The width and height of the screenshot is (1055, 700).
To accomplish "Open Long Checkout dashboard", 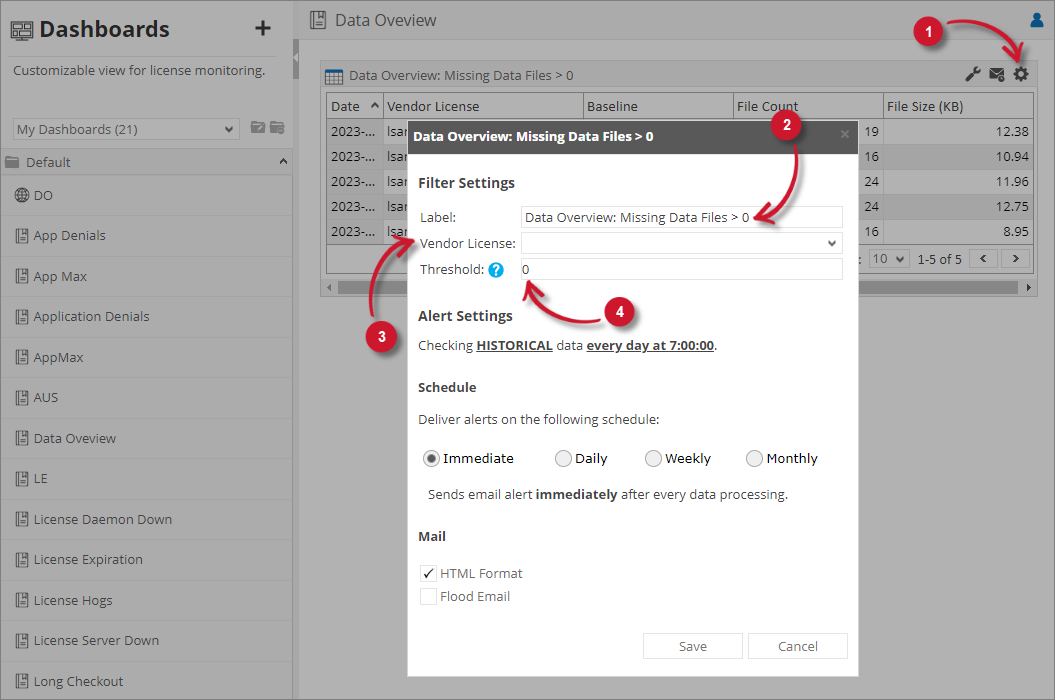I will [147, 681].
